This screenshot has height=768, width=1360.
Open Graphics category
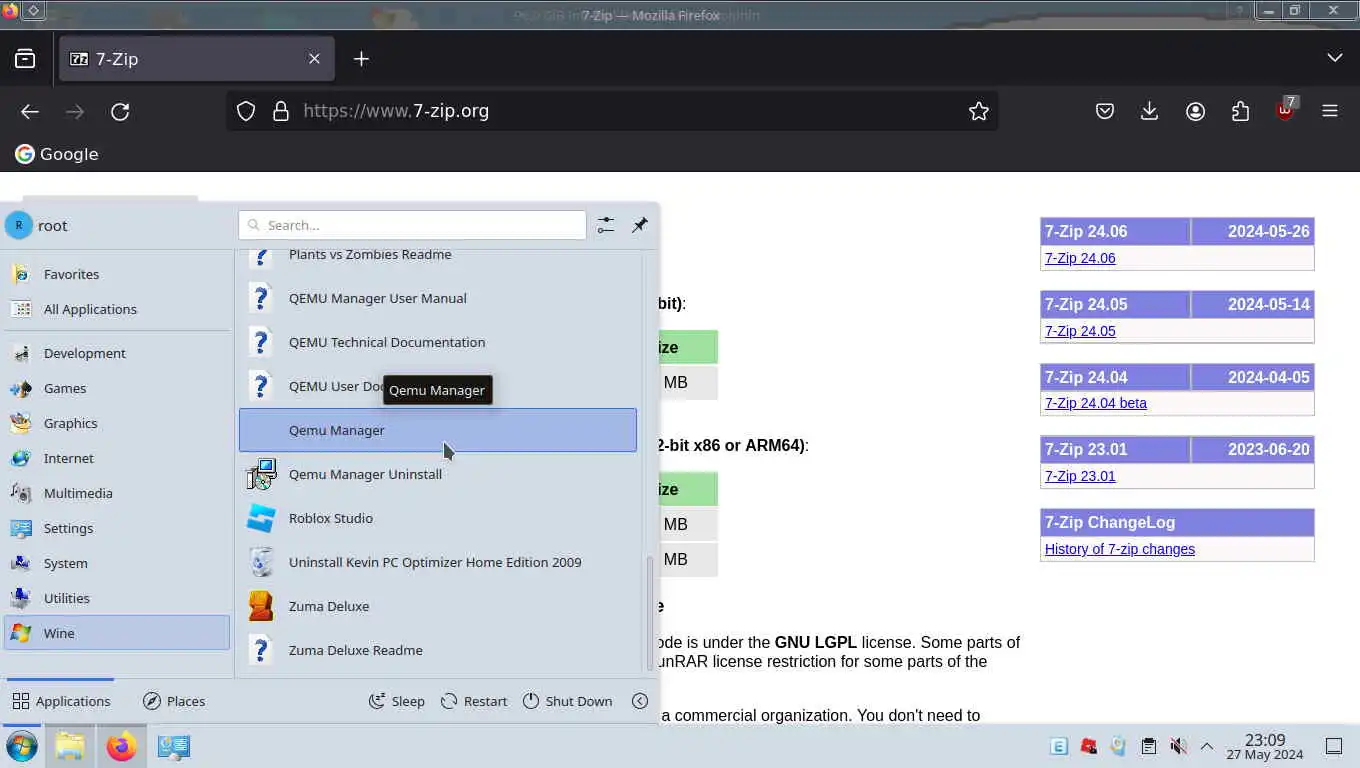click(117, 423)
